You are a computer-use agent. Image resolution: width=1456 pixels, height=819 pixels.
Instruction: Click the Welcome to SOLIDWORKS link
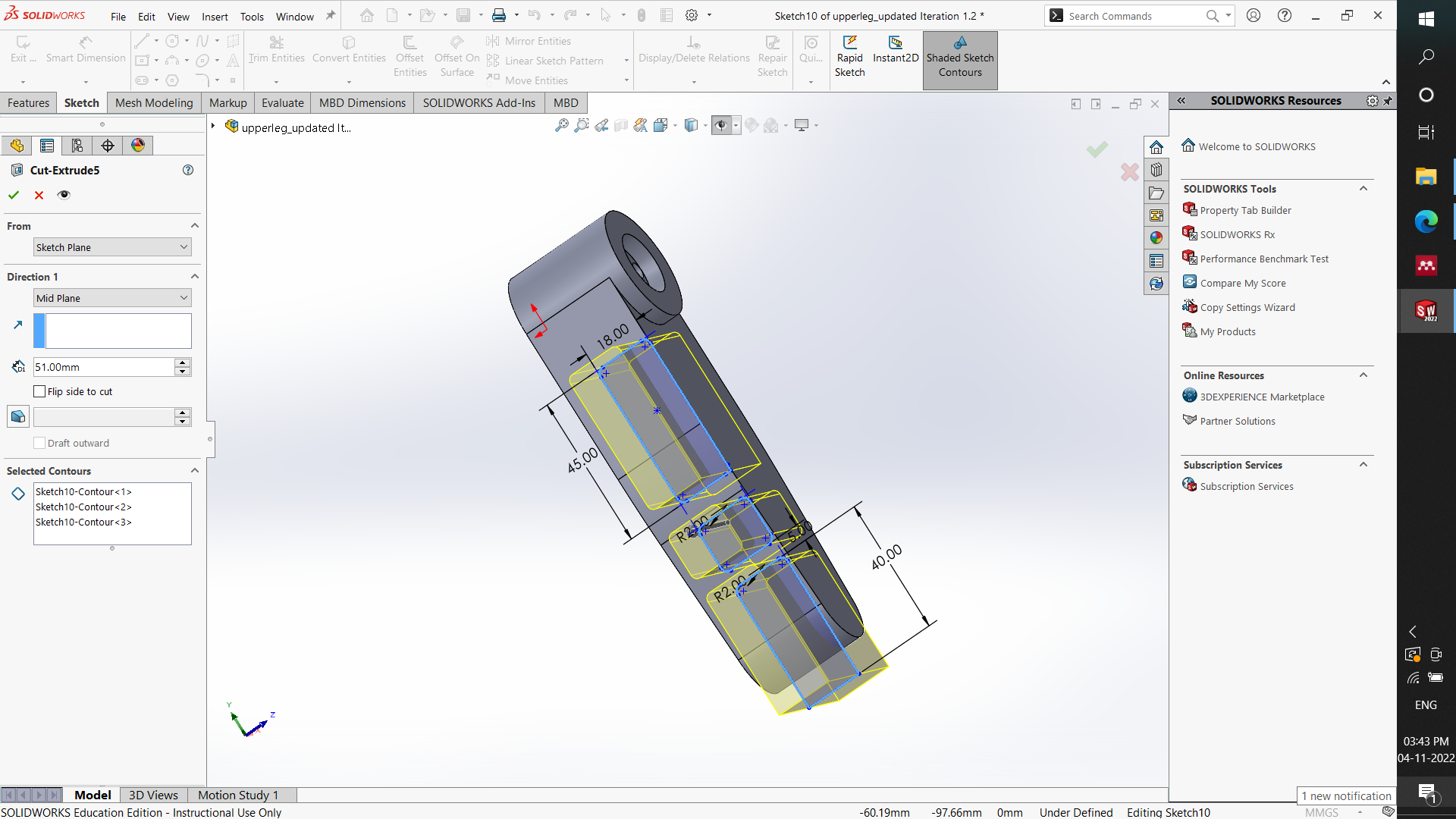pyautogui.click(x=1257, y=146)
